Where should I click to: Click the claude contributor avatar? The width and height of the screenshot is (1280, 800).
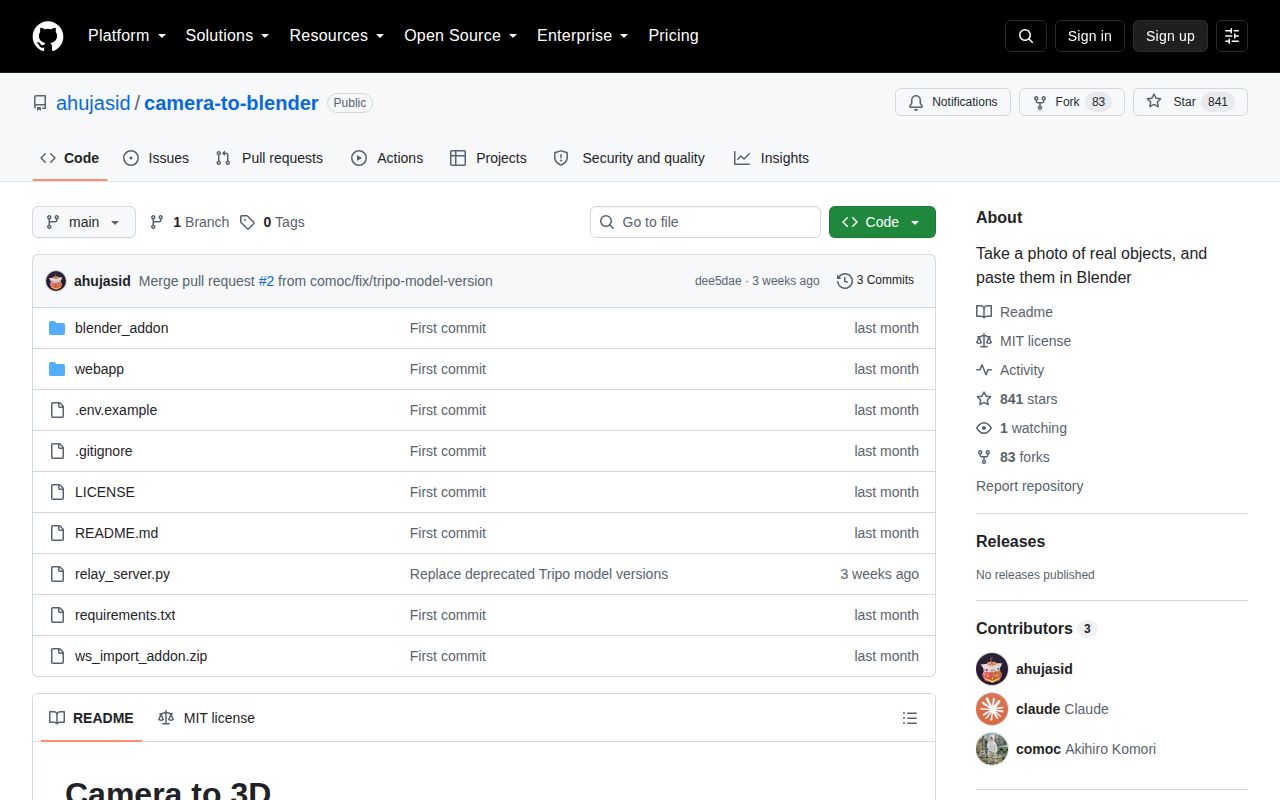[x=992, y=709]
